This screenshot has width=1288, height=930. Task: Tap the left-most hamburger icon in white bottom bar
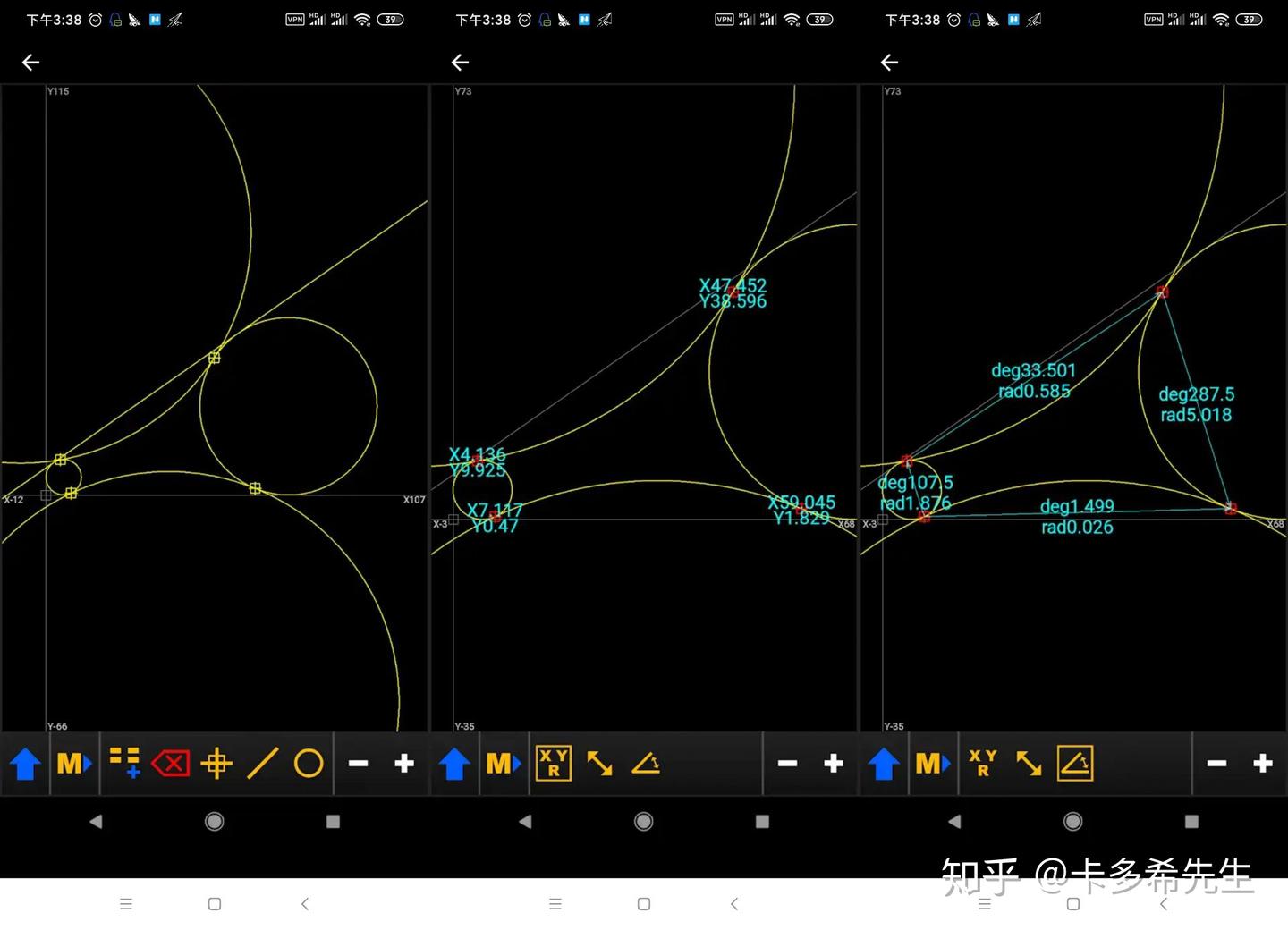(x=126, y=904)
